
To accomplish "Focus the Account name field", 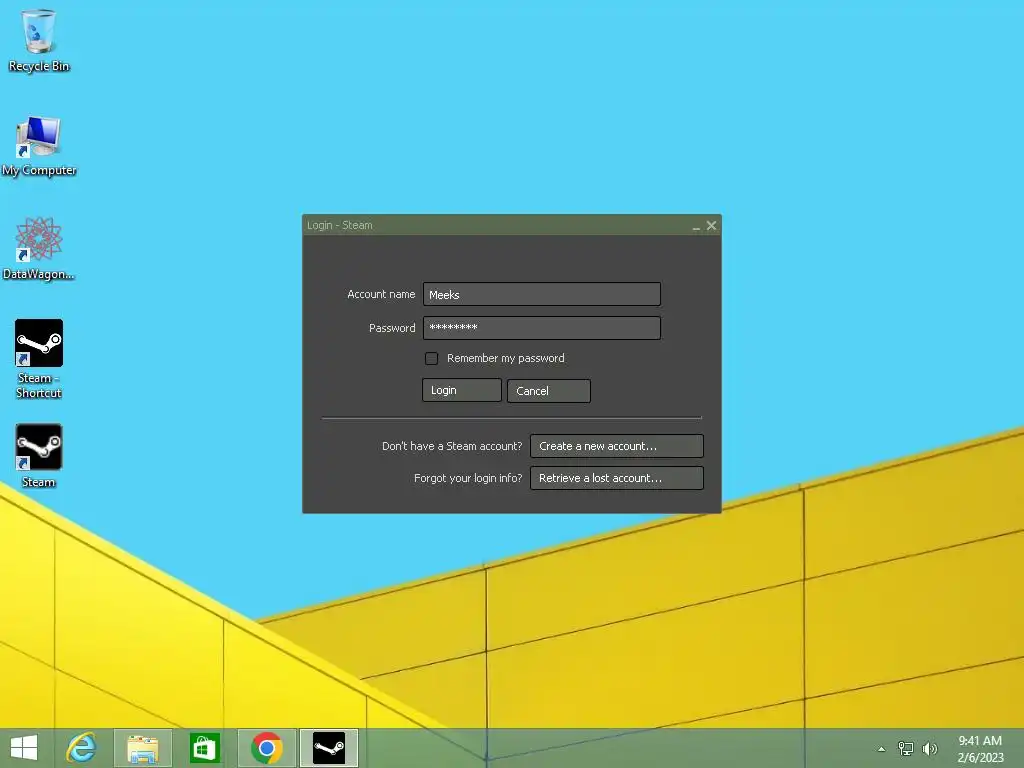I will (541, 294).
